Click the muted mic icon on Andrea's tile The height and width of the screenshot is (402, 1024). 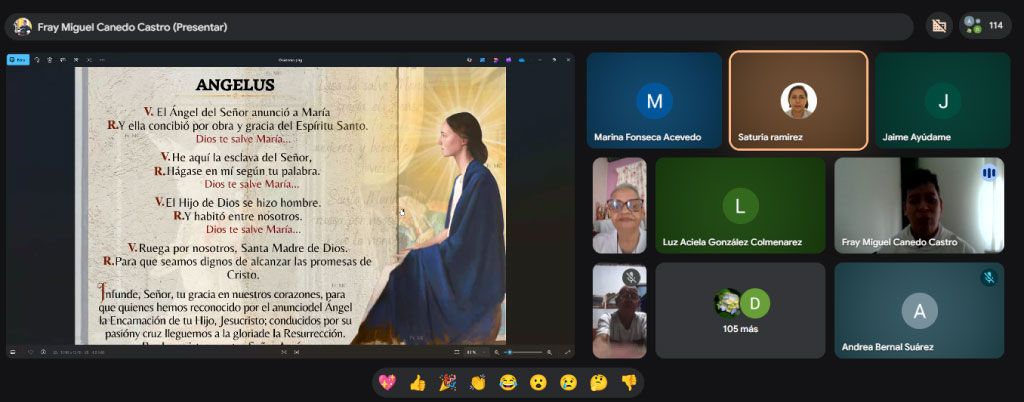[989, 278]
